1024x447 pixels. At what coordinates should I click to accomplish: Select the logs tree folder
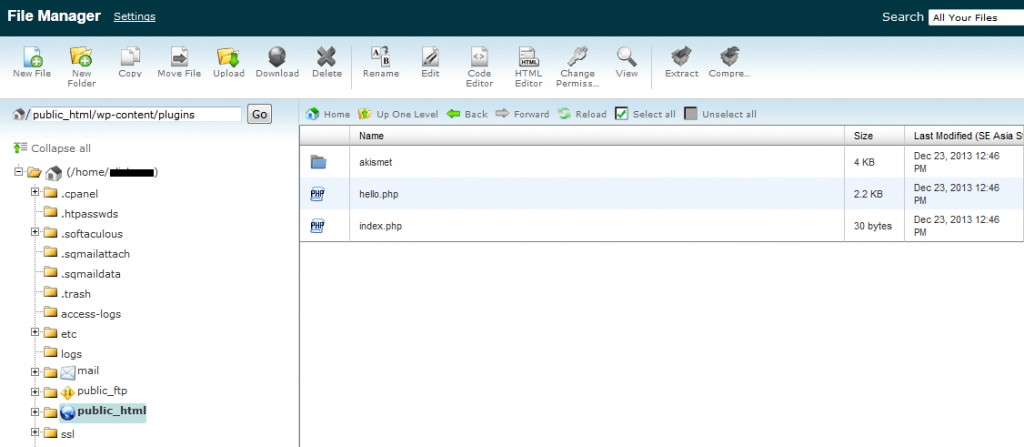click(x=71, y=354)
